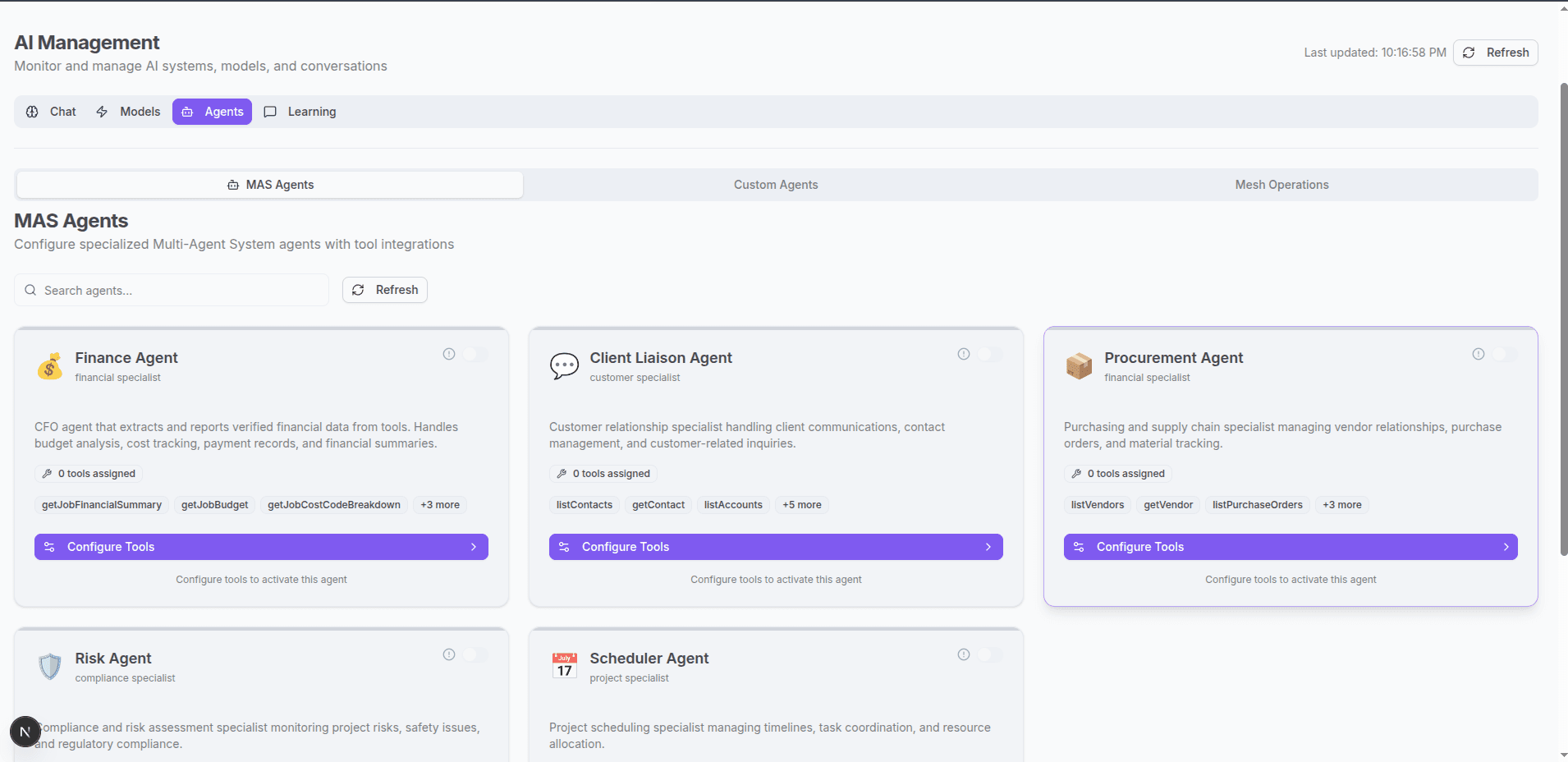Image resolution: width=1568 pixels, height=762 pixels.
Task: Click the vertical page scrollbar
Action: click(x=1563, y=319)
